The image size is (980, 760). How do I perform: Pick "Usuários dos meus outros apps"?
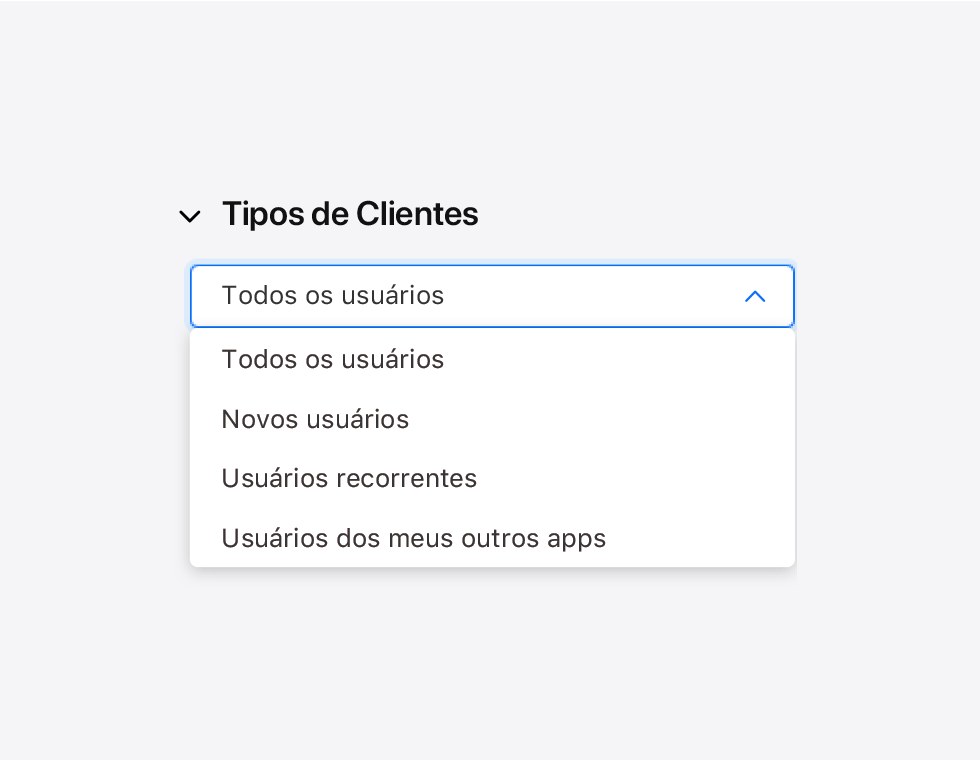click(492, 538)
